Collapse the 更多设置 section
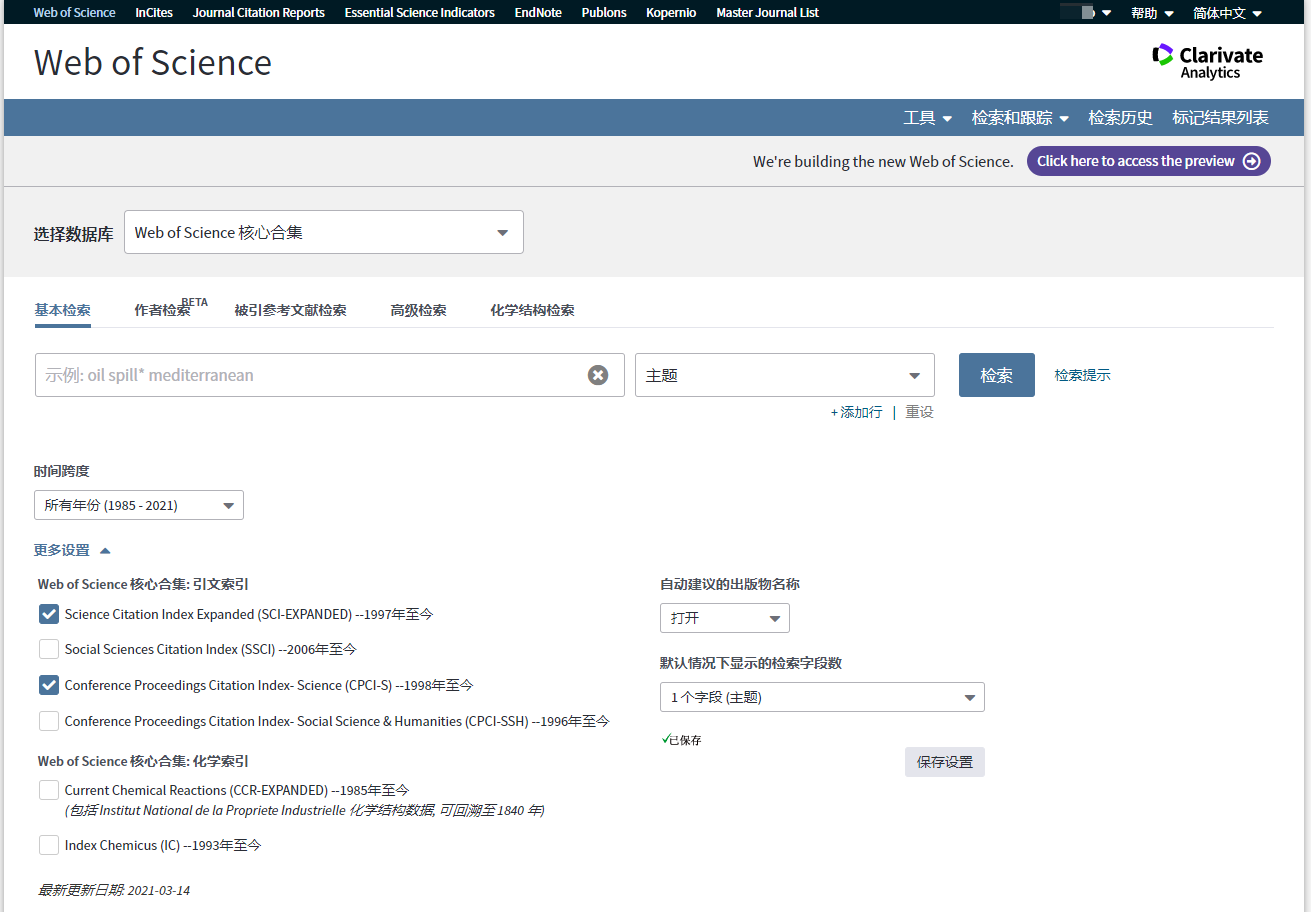The height and width of the screenshot is (912, 1311). click(x=72, y=550)
